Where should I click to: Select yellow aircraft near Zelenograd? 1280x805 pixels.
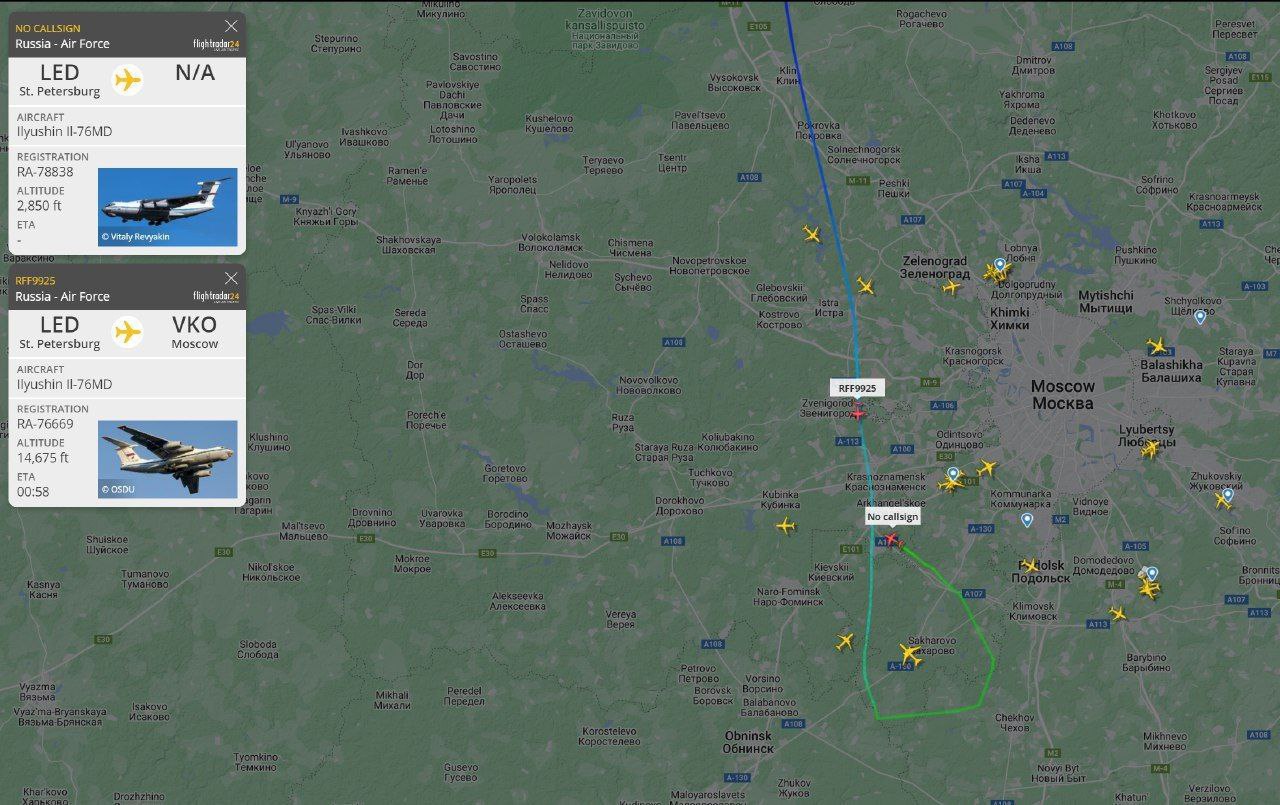[x=951, y=287]
